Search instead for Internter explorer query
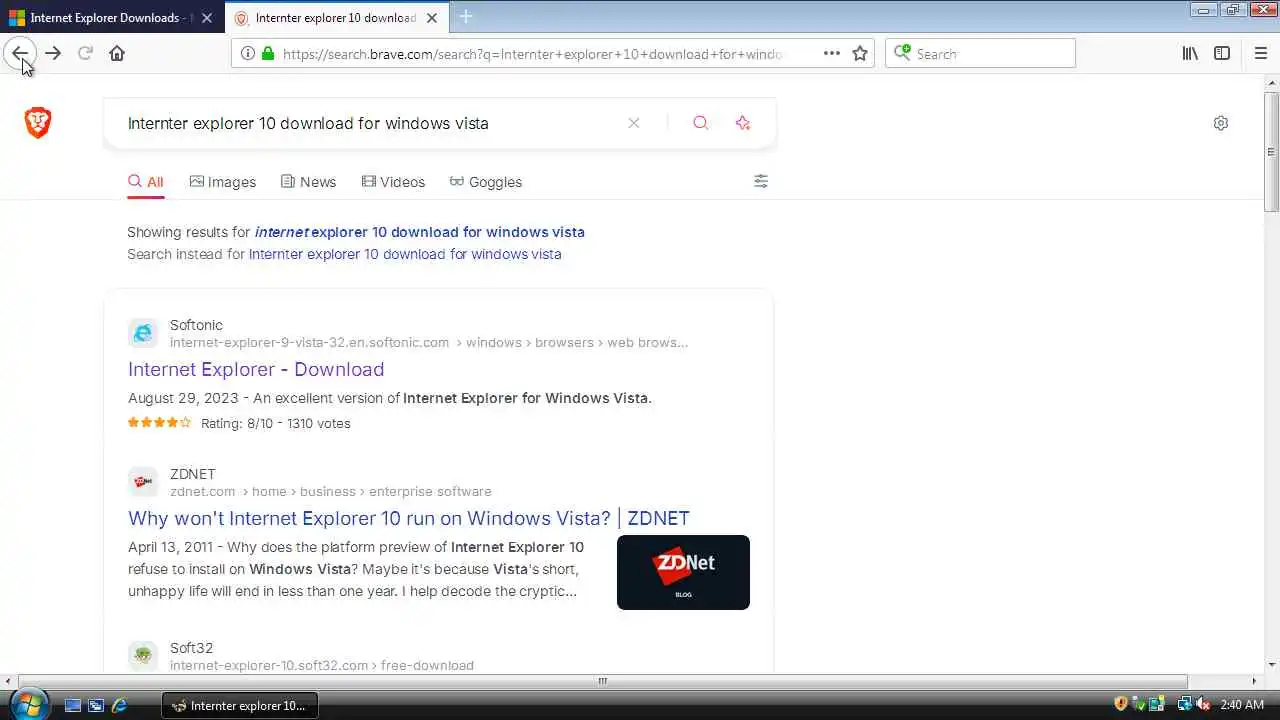The width and height of the screenshot is (1280, 720). 405,254
